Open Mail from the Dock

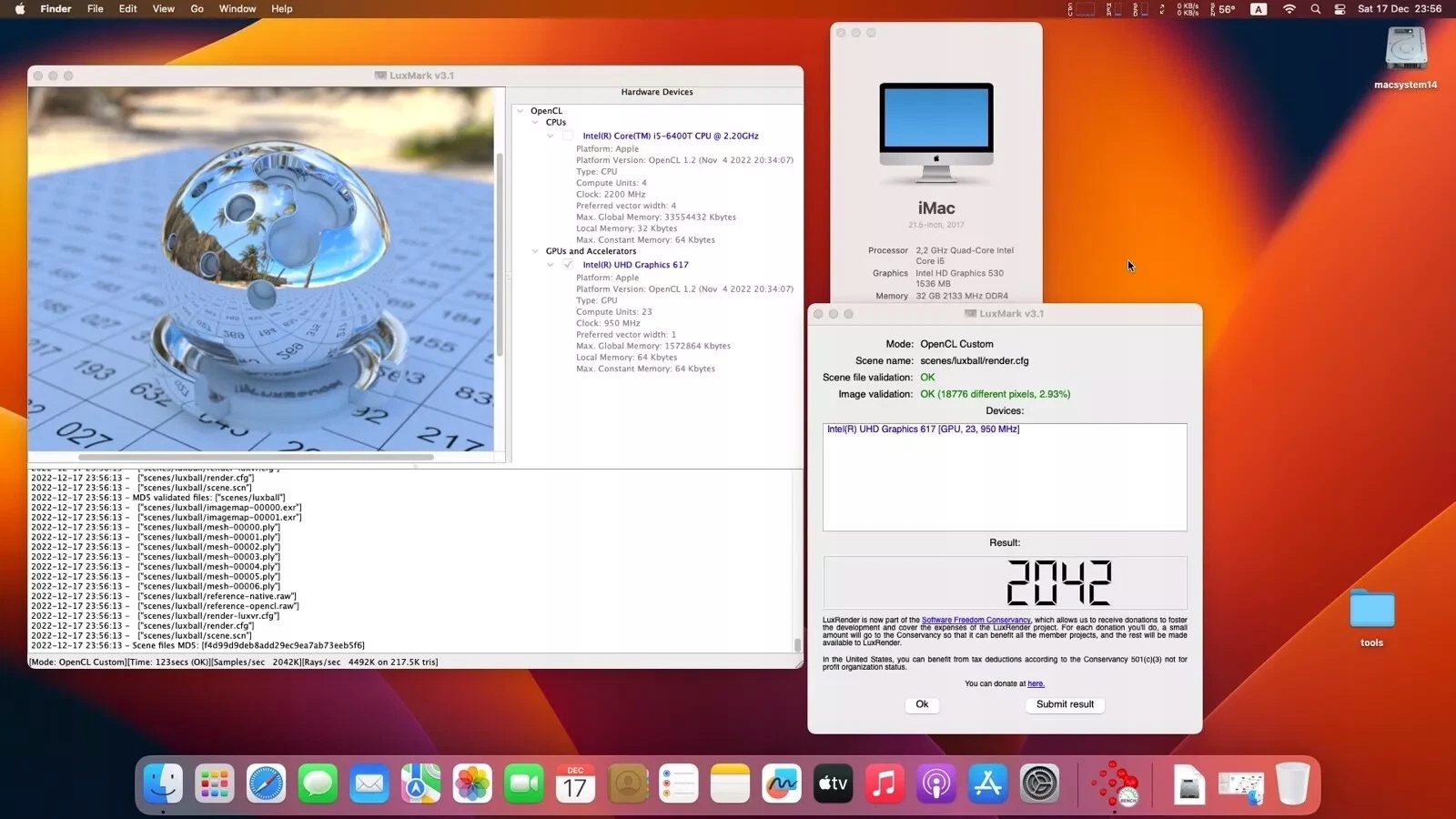[x=369, y=784]
